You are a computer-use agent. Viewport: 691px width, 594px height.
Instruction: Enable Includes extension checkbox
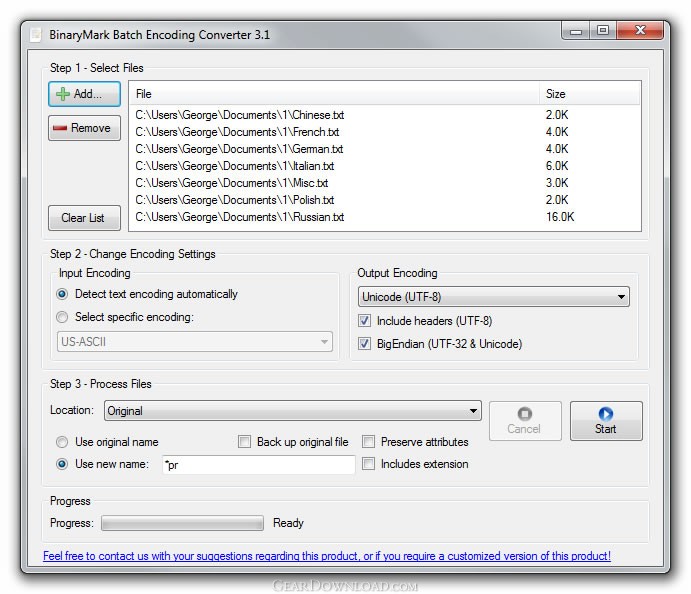tap(368, 464)
